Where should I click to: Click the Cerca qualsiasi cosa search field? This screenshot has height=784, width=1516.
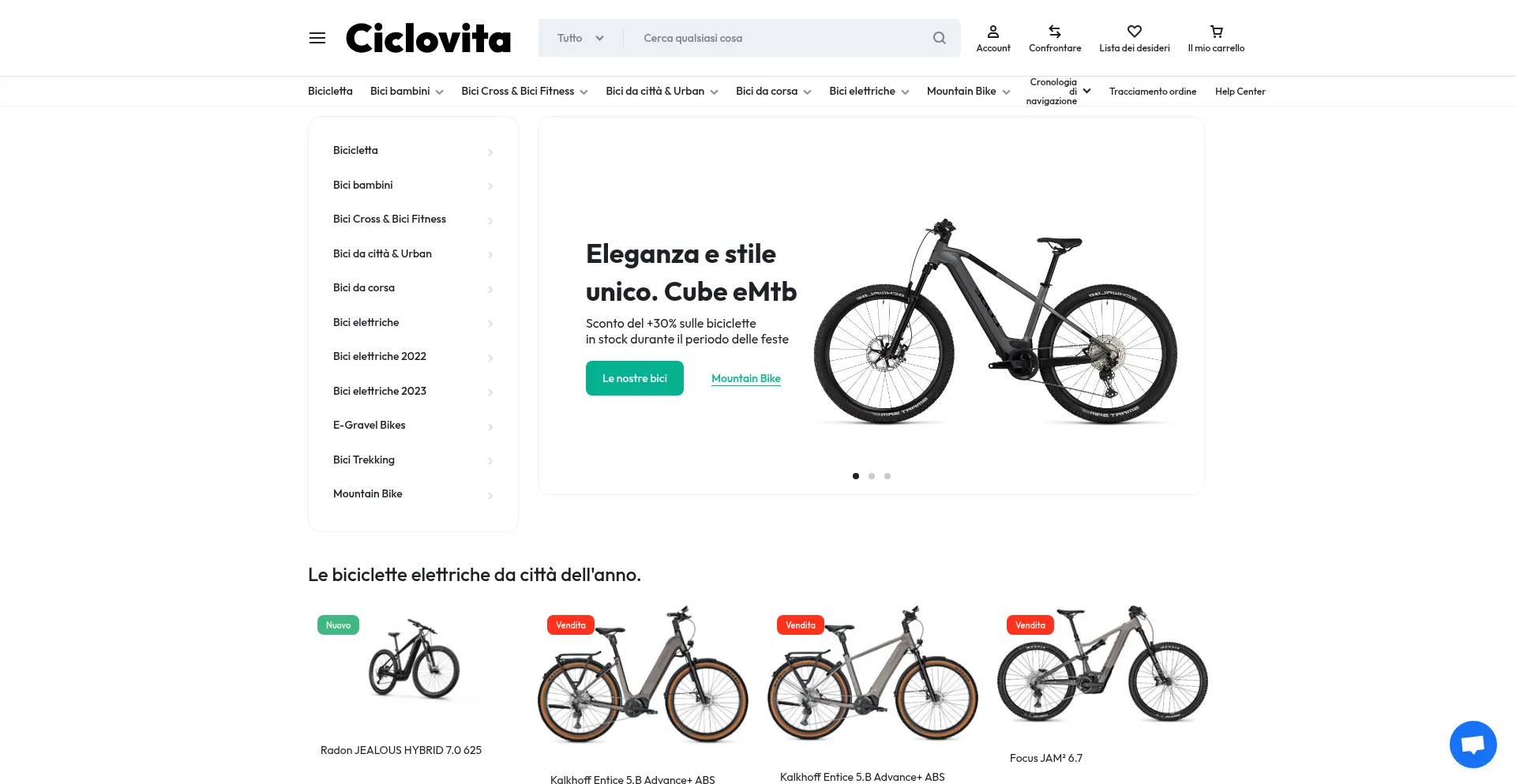778,38
